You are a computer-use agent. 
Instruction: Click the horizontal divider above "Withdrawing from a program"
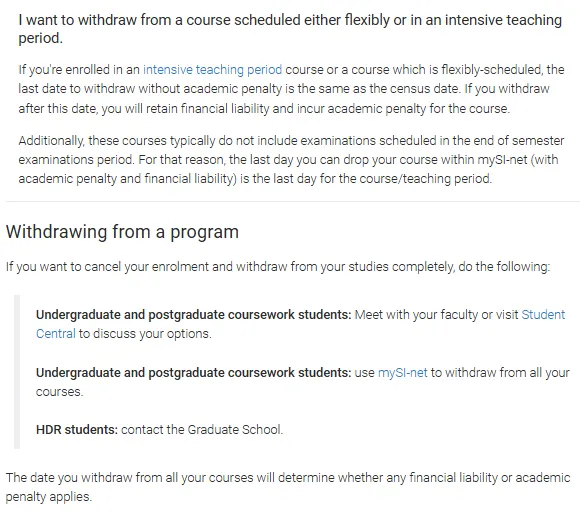click(293, 202)
